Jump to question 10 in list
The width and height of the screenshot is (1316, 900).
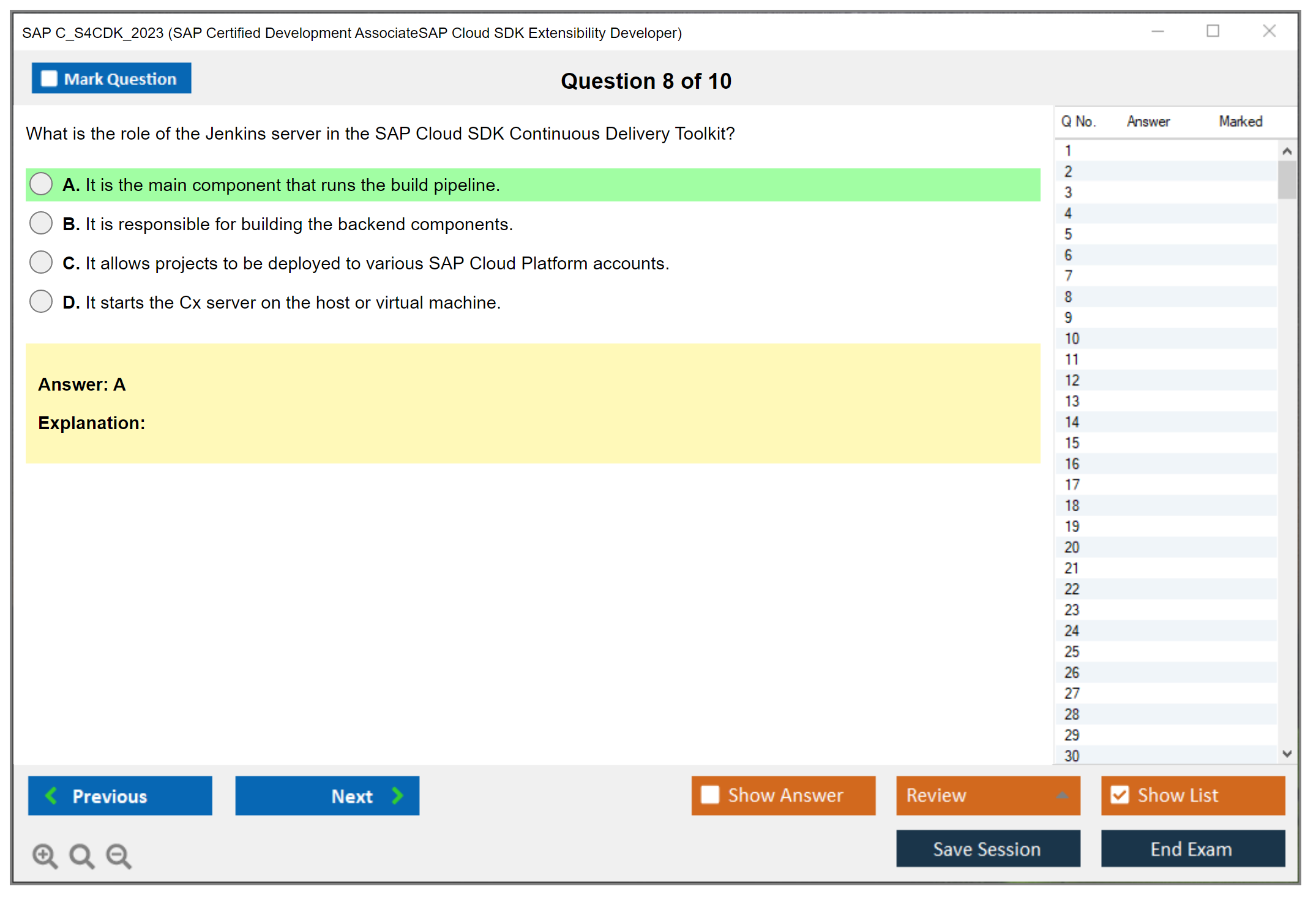pos(1072,339)
